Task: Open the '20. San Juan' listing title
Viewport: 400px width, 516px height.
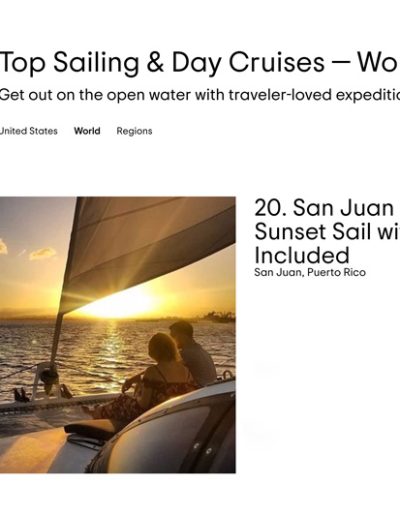Action: click(x=327, y=208)
